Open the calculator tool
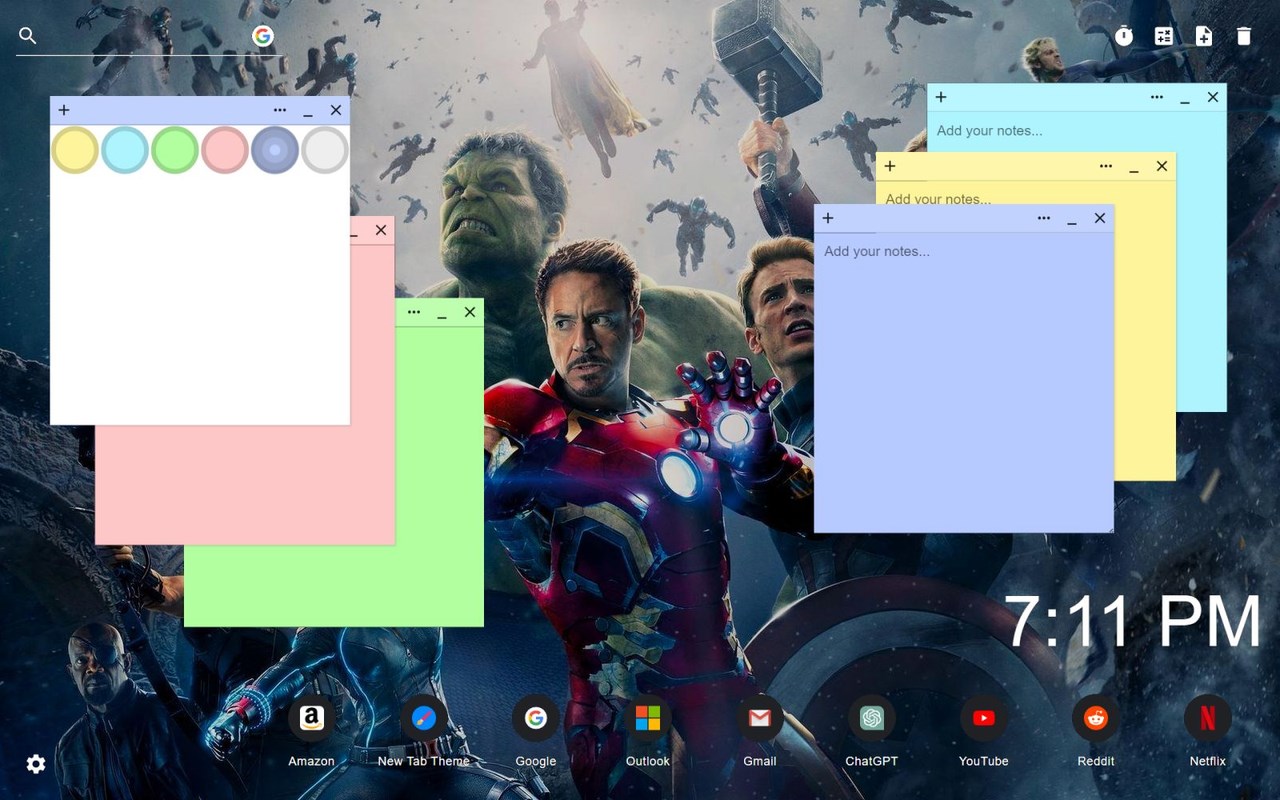1280x800 pixels. point(1164,36)
